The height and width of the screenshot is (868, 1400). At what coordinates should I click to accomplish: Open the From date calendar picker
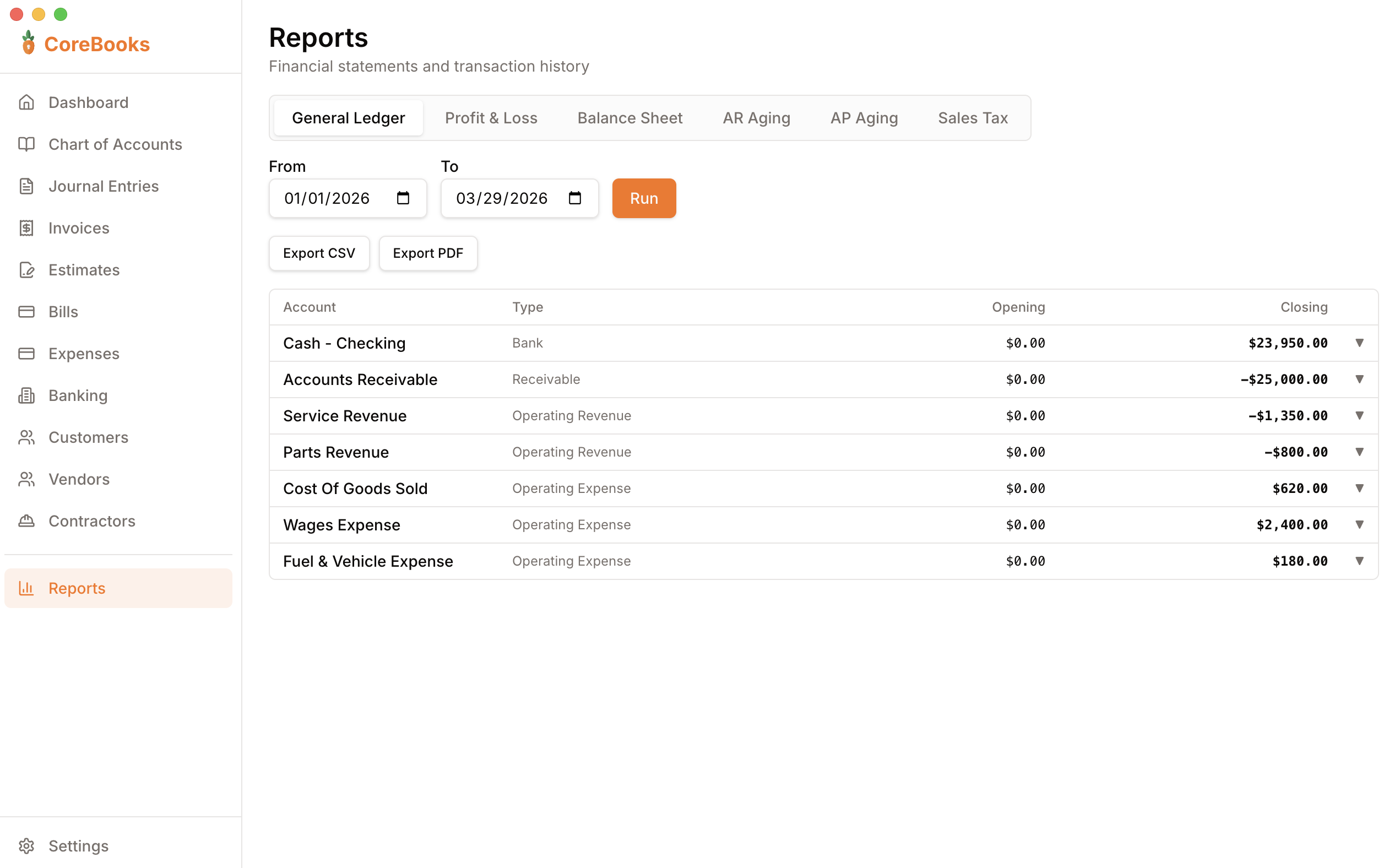pos(404,198)
